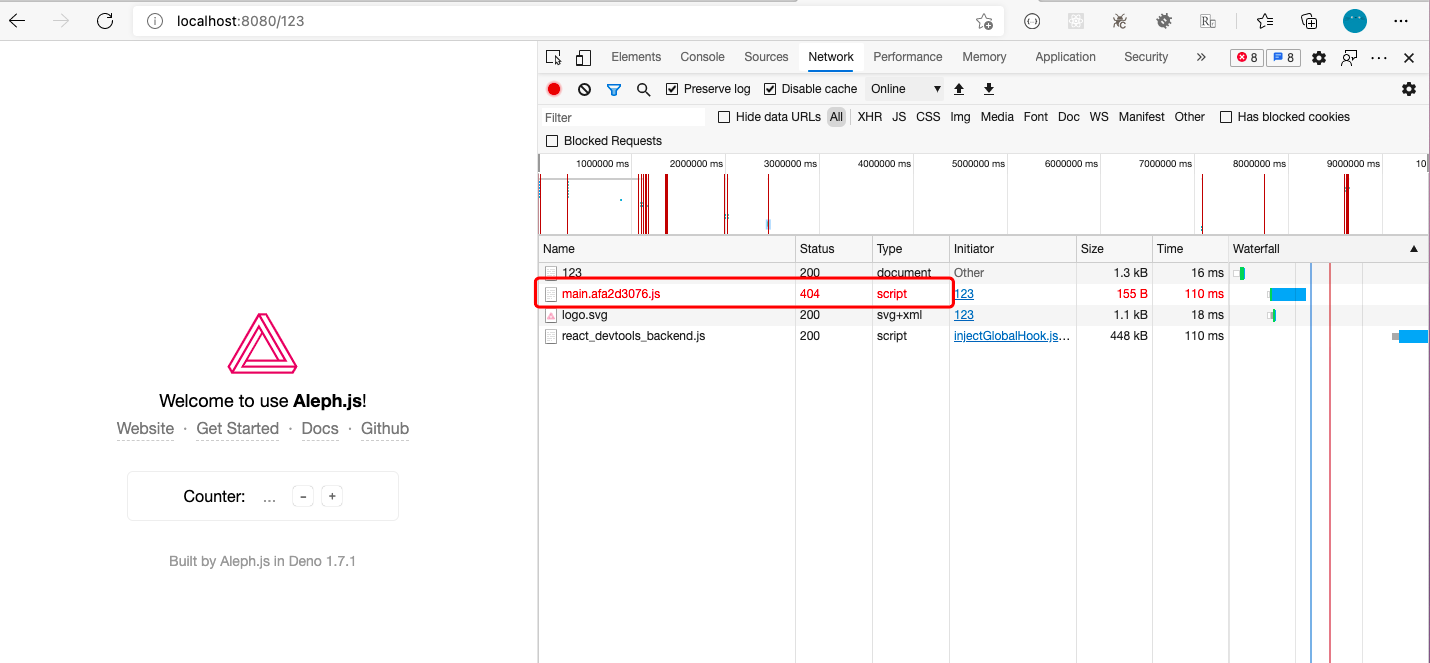Sort requests by Status column header
Image resolution: width=1430 pixels, height=663 pixels.
(834, 249)
